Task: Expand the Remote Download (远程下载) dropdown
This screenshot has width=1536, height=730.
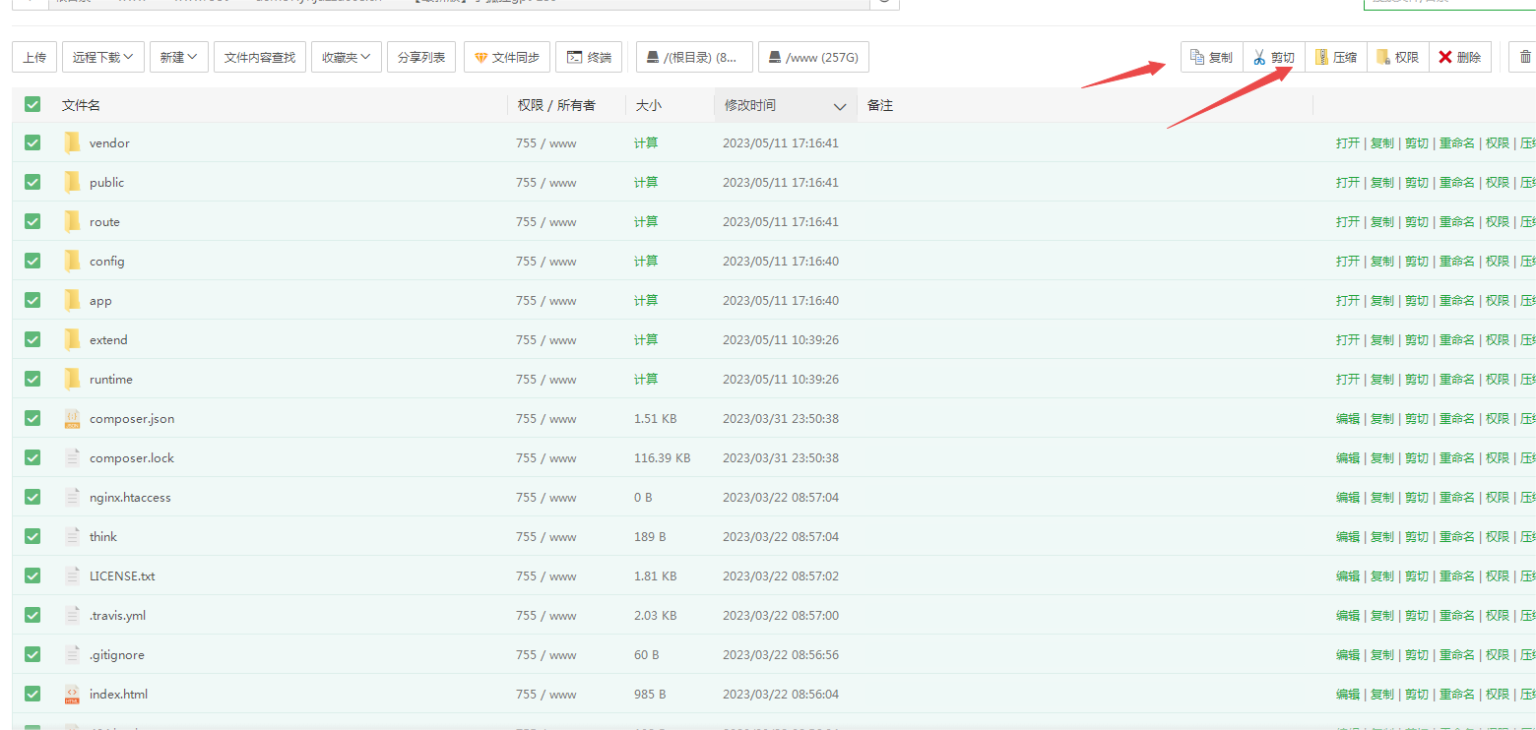Action: tap(103, 57)
